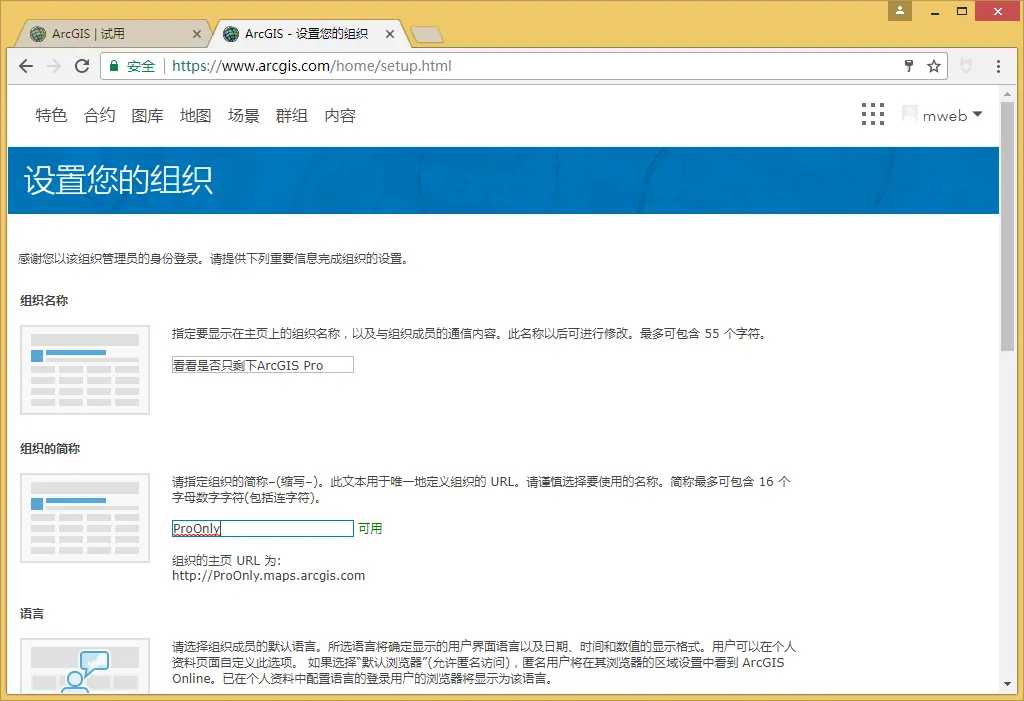
Task: Open the 特色 menu item
Action: 51,116
